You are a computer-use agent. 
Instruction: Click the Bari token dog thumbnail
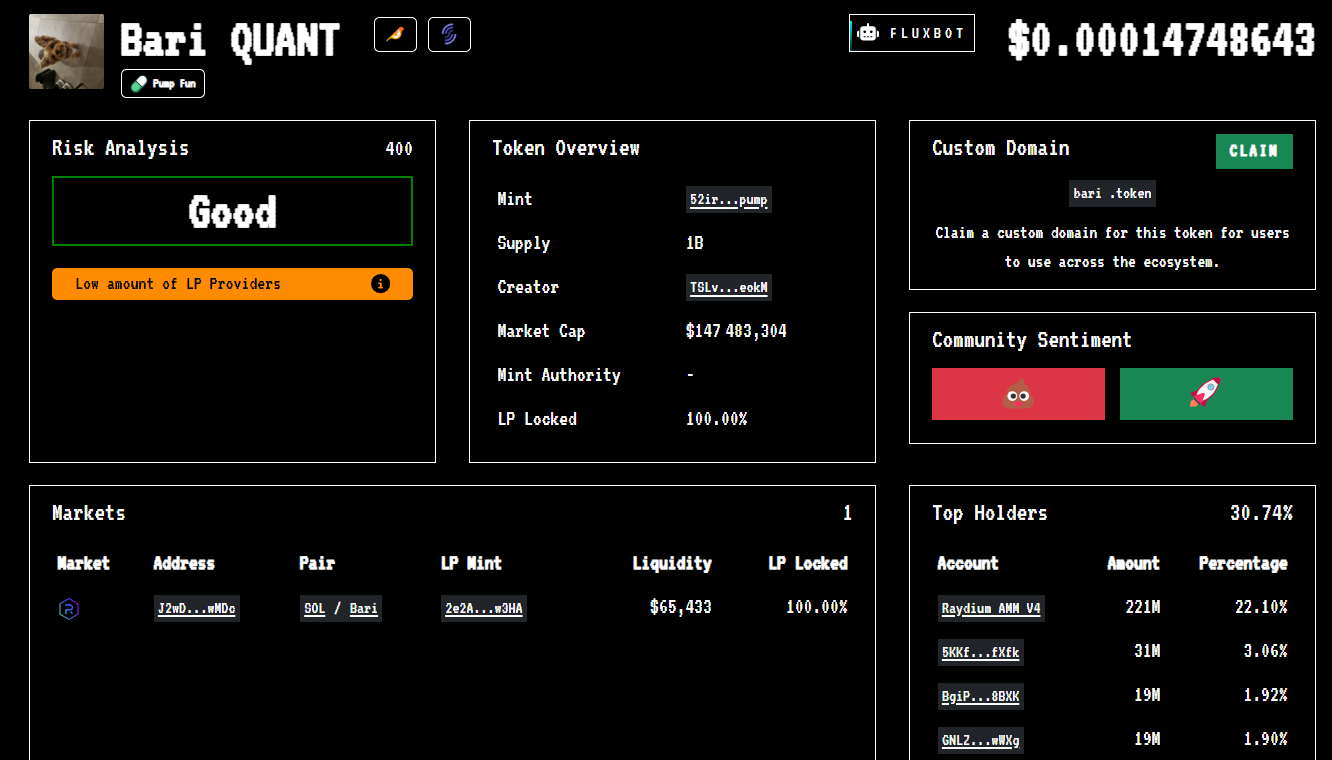66,52
